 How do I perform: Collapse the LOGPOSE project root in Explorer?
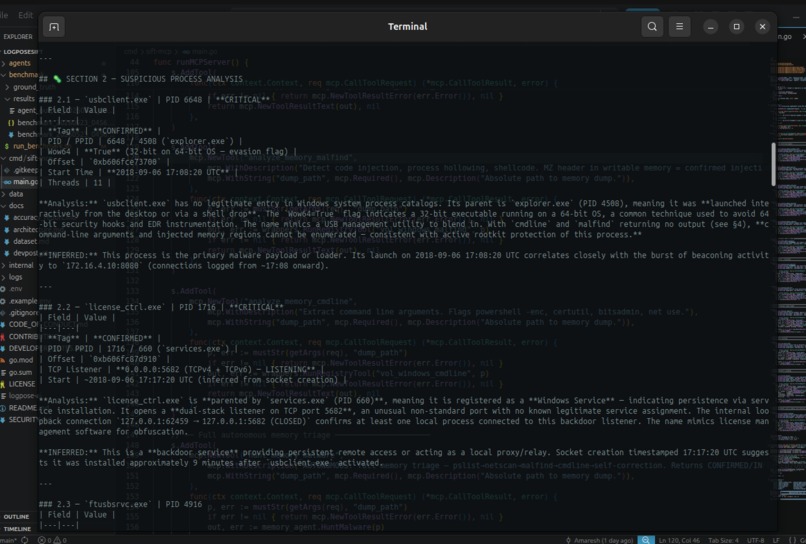(20, 51)
